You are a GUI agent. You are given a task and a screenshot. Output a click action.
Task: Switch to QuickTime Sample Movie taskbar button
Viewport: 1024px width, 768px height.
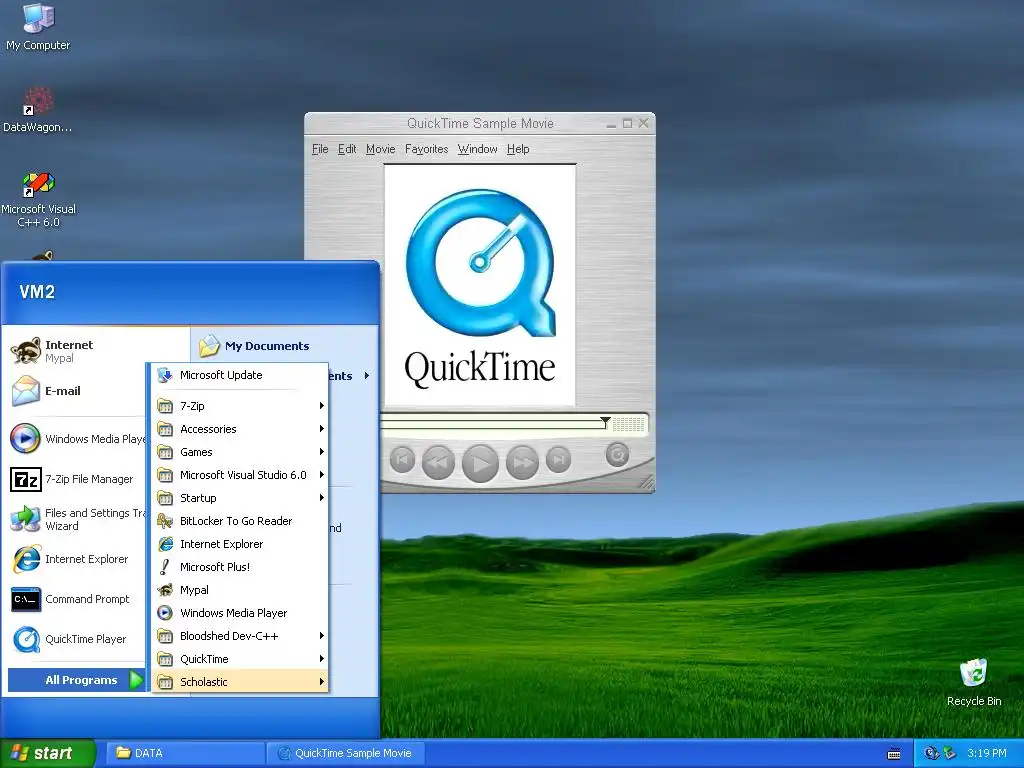(x=346, y=753)
